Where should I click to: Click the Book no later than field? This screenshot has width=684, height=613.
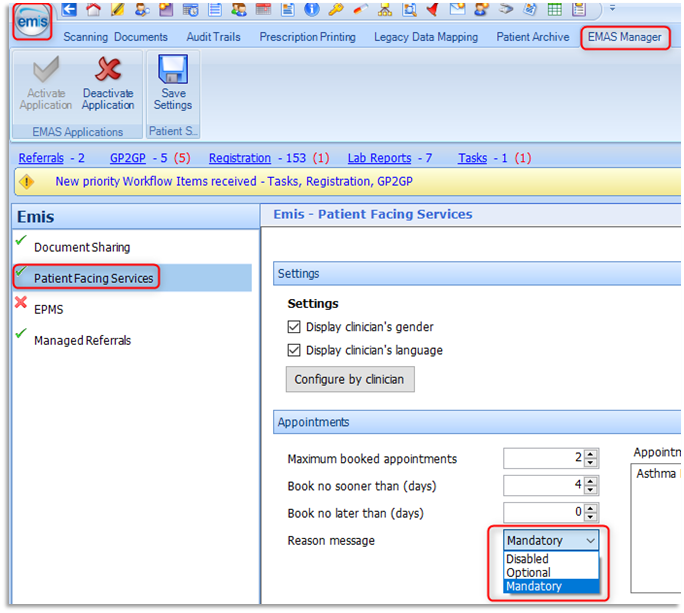(x=544, y=512)
